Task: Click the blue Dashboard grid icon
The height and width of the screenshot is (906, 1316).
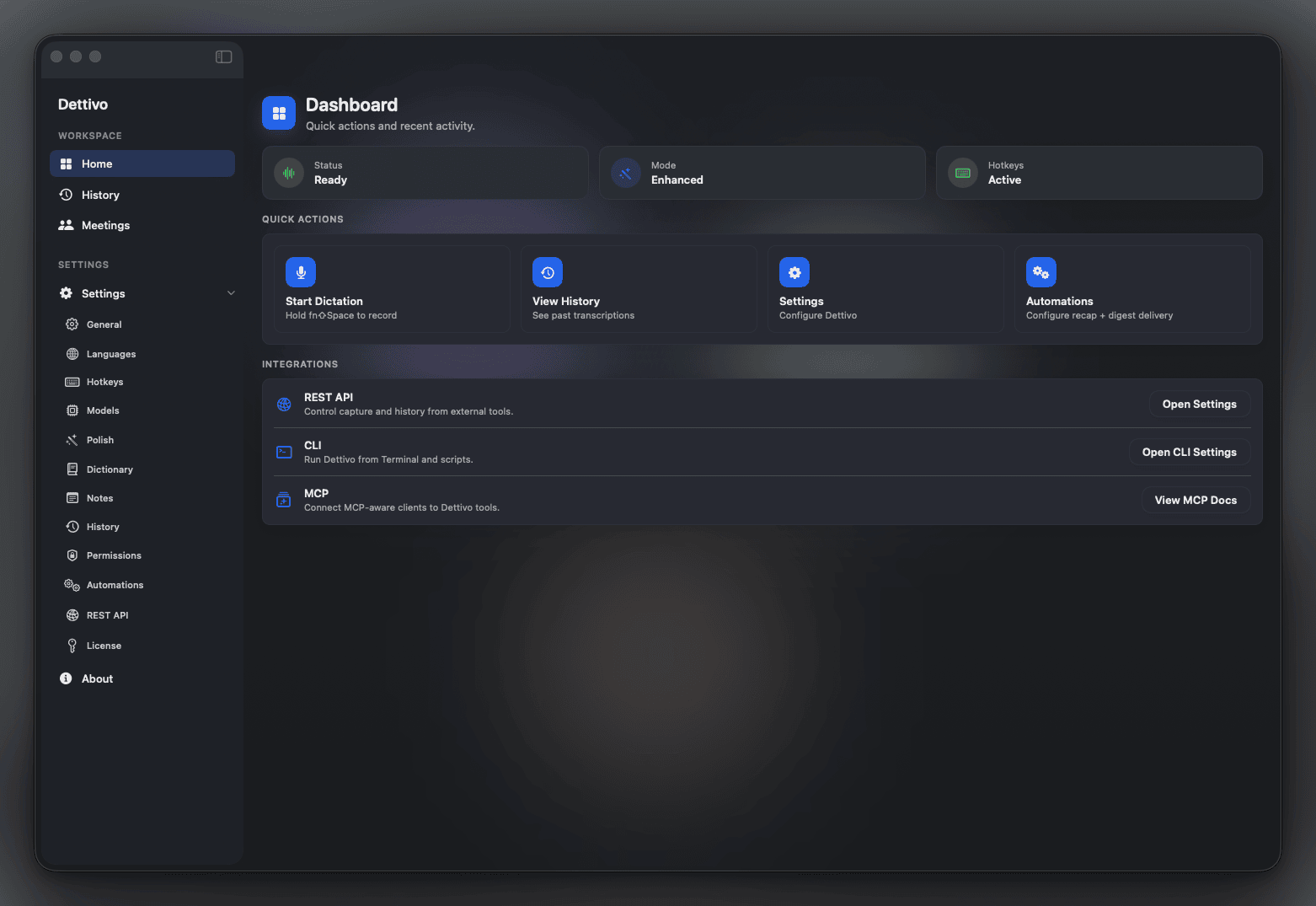Action: coord(279,113)
